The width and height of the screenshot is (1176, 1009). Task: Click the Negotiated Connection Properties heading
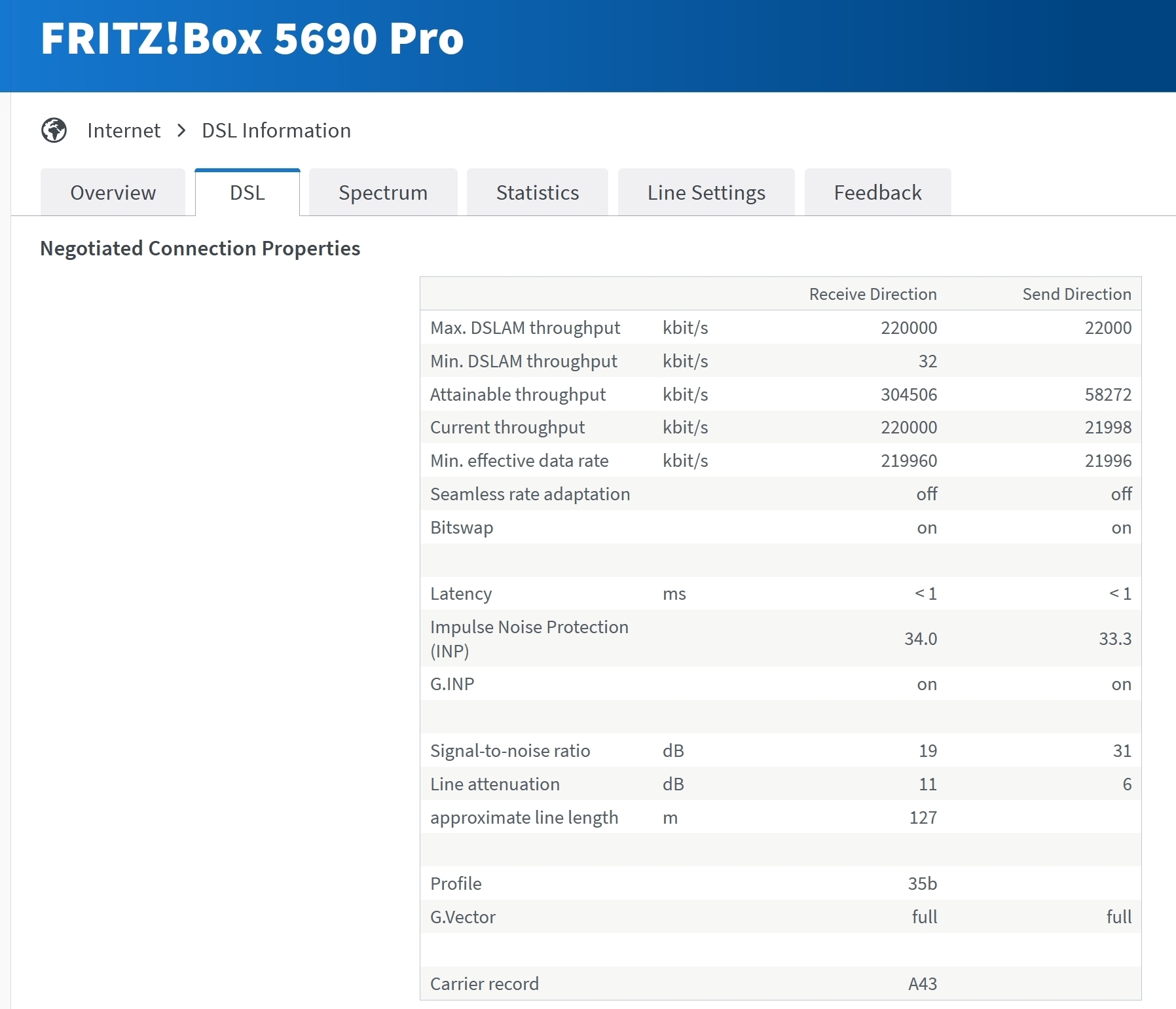[200, 249]
